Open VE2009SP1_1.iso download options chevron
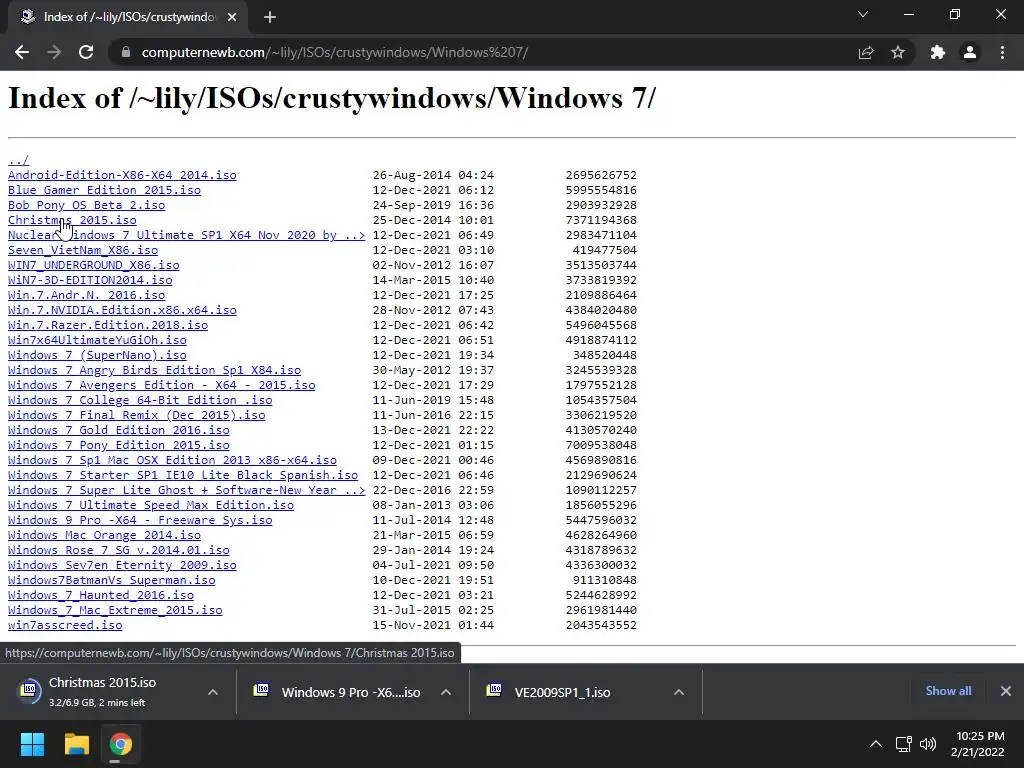This screenshot has width=1024, height=768. (679, 692)
